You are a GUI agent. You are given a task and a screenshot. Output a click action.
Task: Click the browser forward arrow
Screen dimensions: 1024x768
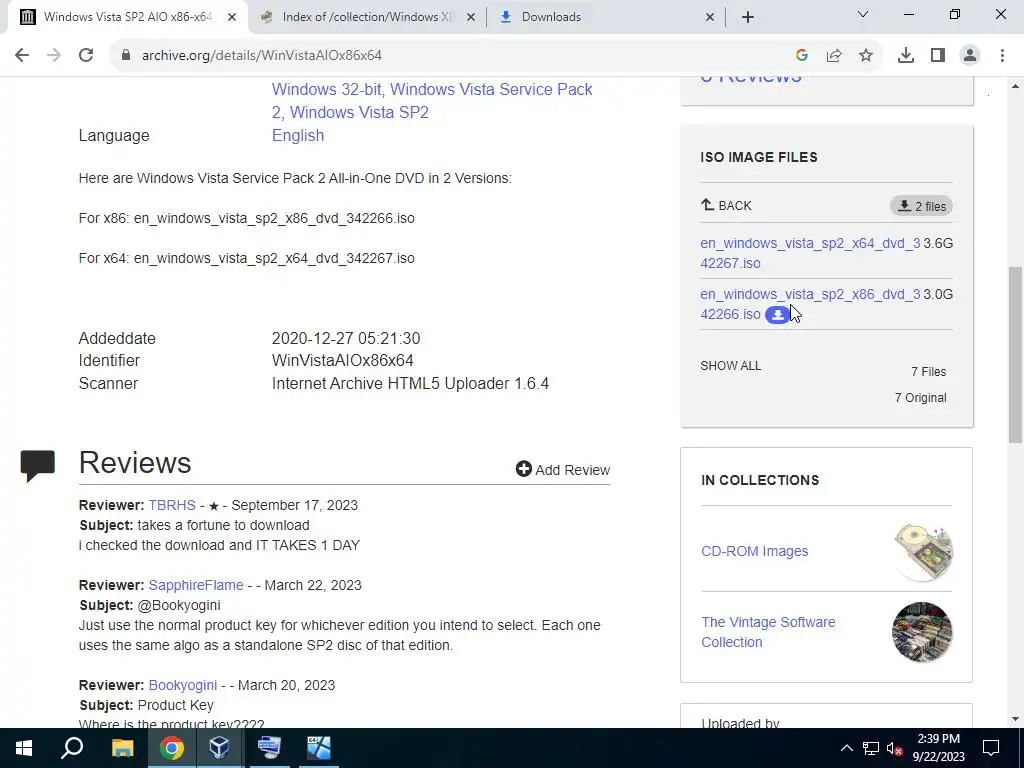[x=54, y=56]
